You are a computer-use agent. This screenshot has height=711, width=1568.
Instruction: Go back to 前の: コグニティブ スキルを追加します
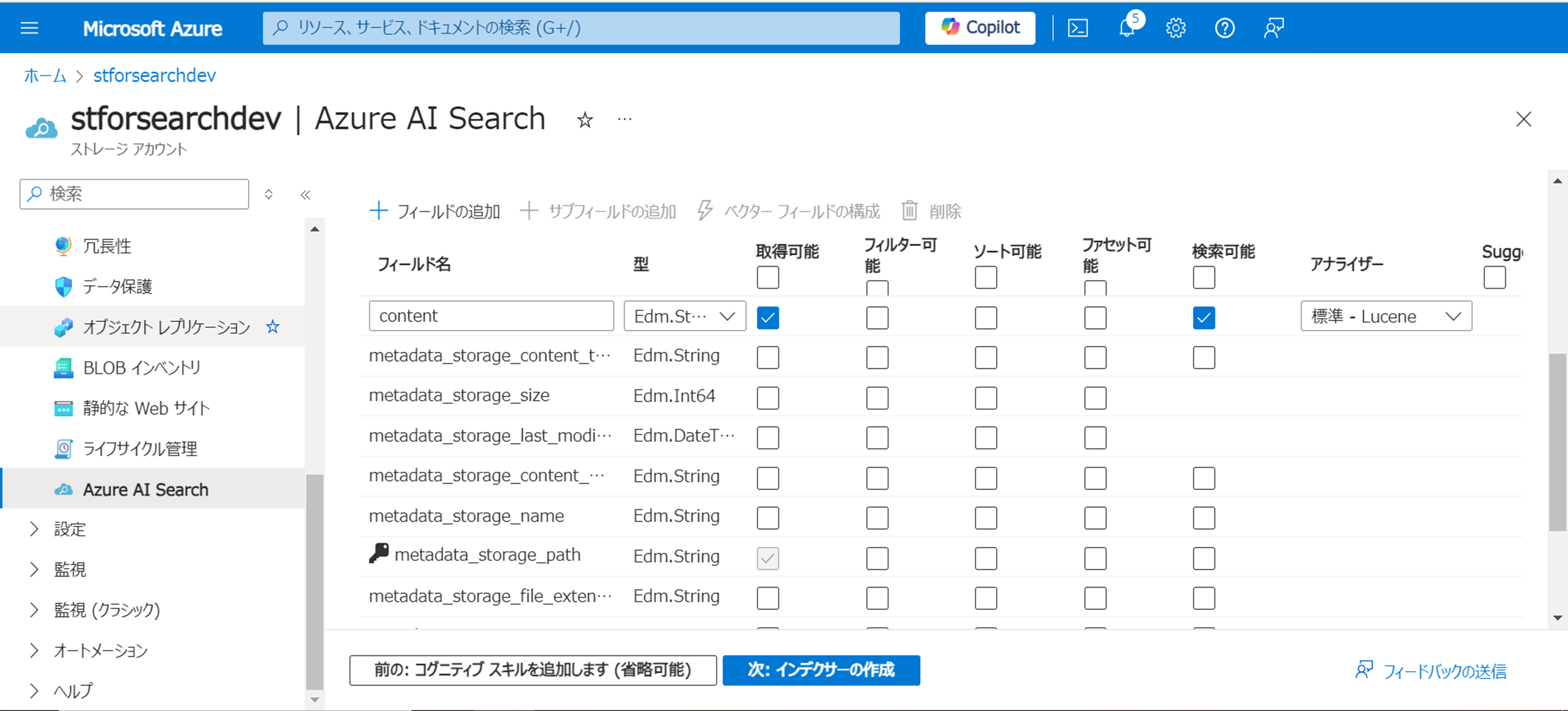pos(533,670)
